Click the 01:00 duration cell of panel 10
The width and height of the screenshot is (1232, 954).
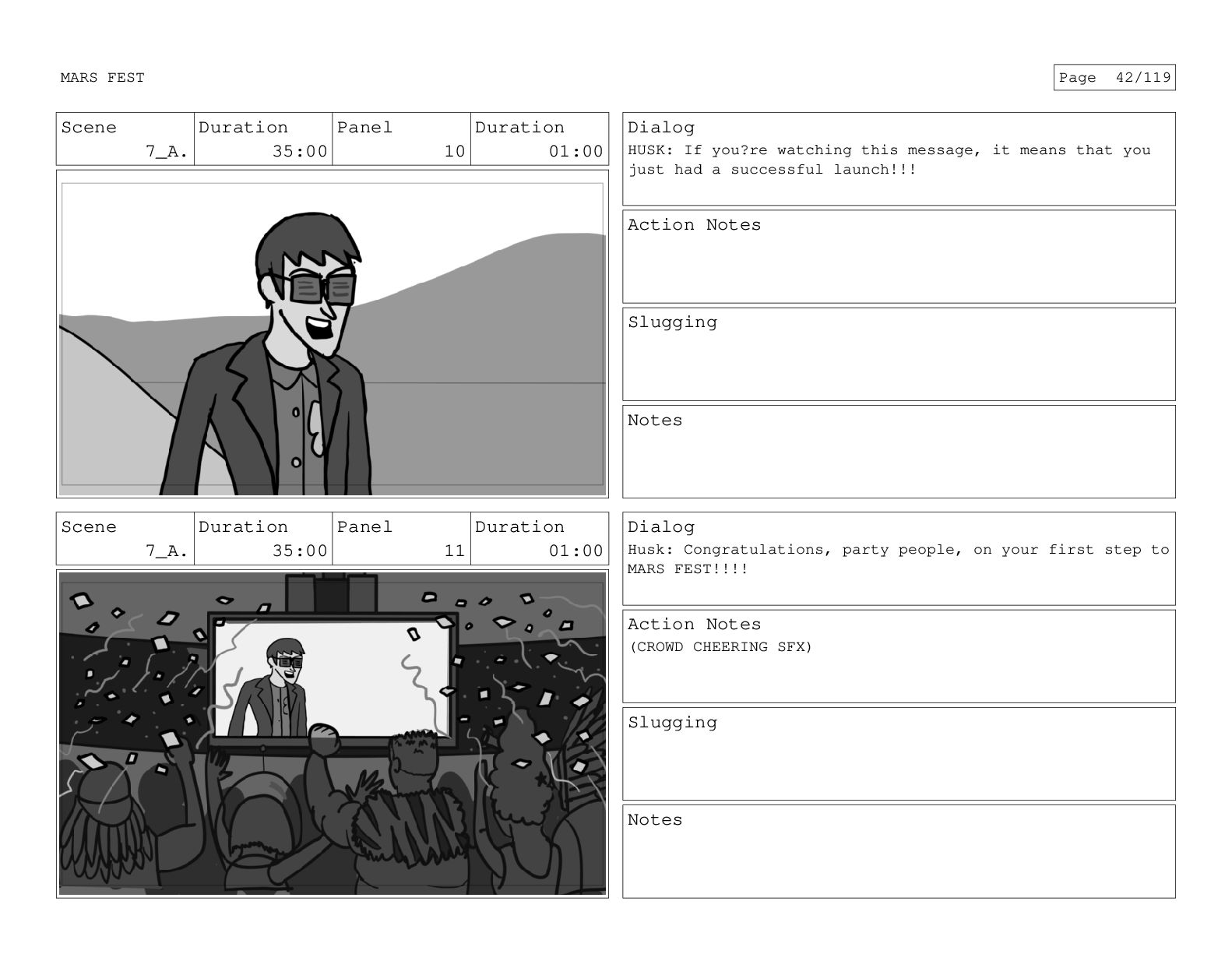(x=540, y=139)
